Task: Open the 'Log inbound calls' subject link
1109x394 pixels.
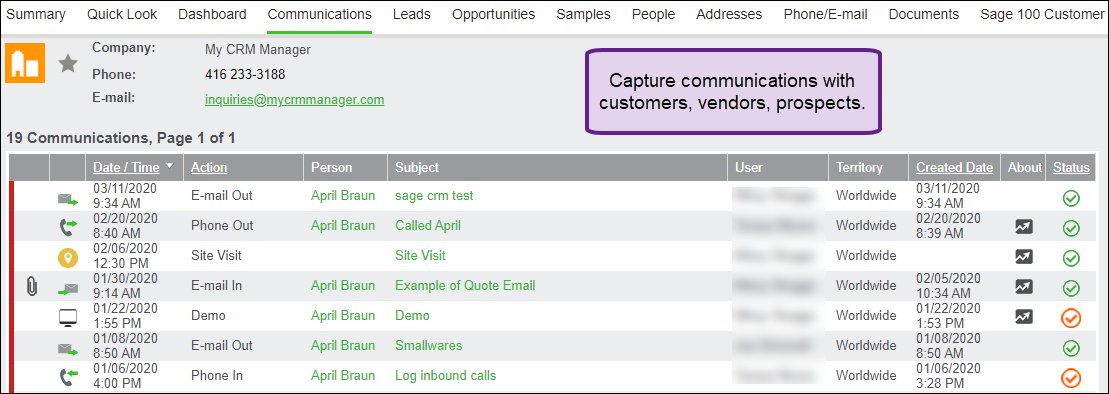Action: 446,376
